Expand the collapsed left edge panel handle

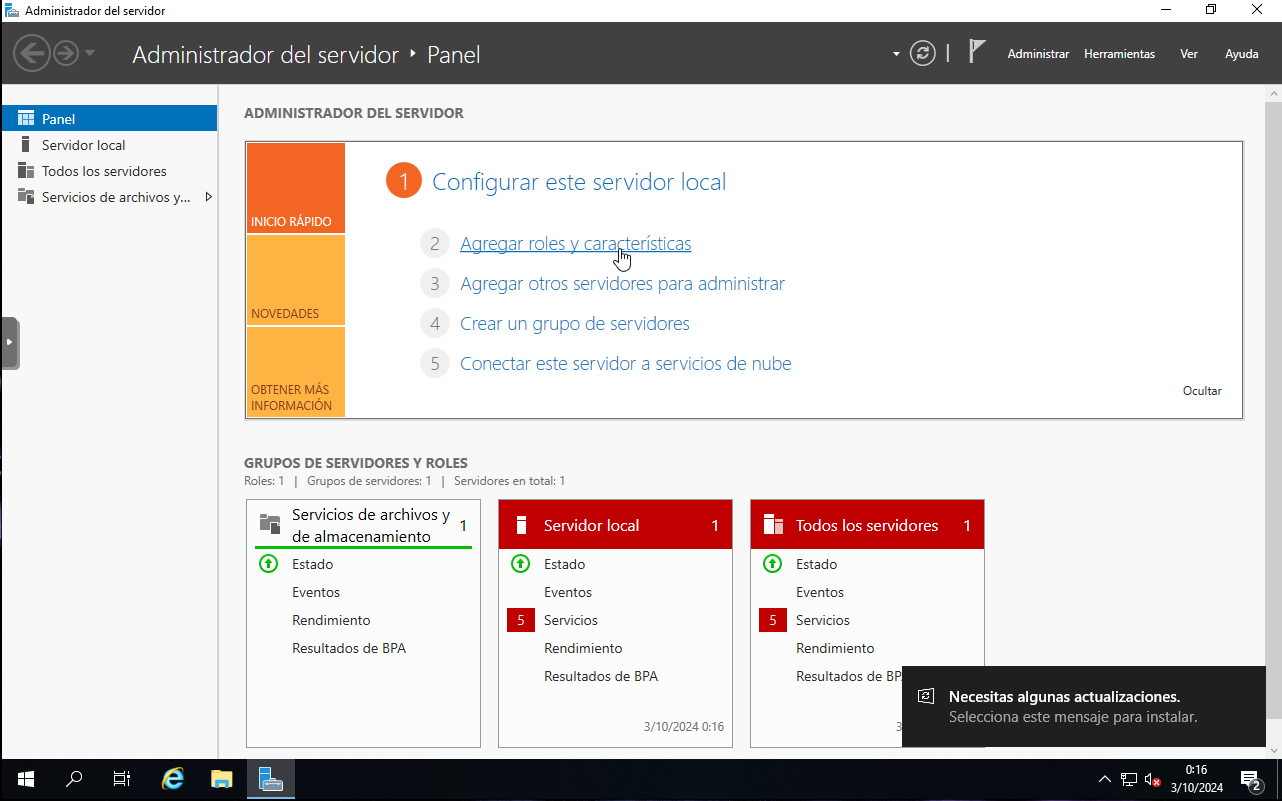pyautogui.click(x=10, y=342)
